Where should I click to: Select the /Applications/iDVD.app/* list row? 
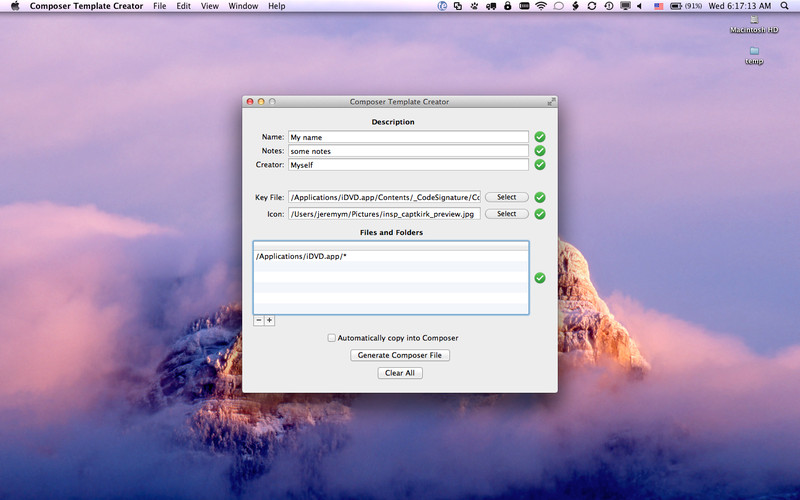click(x=391, y=256)
